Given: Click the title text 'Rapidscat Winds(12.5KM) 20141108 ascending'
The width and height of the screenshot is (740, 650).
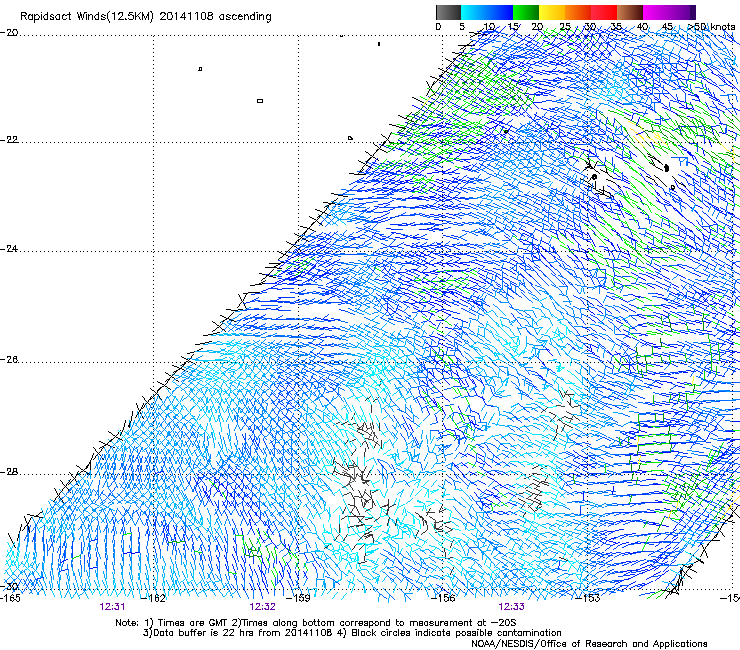Looking at the screenshot, I should click(x=146, y=17).
